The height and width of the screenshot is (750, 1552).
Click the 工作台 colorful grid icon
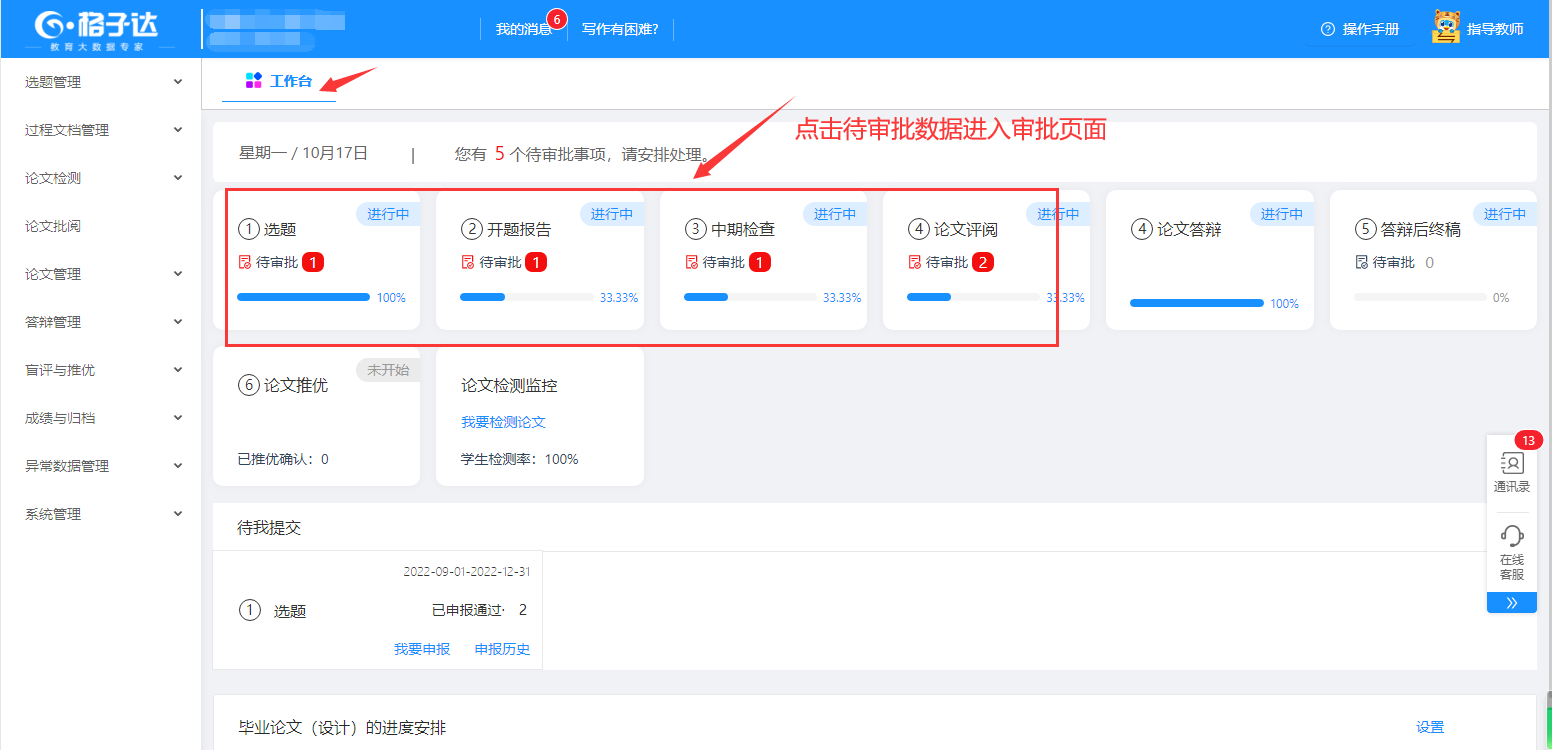[x=254, y=81]
